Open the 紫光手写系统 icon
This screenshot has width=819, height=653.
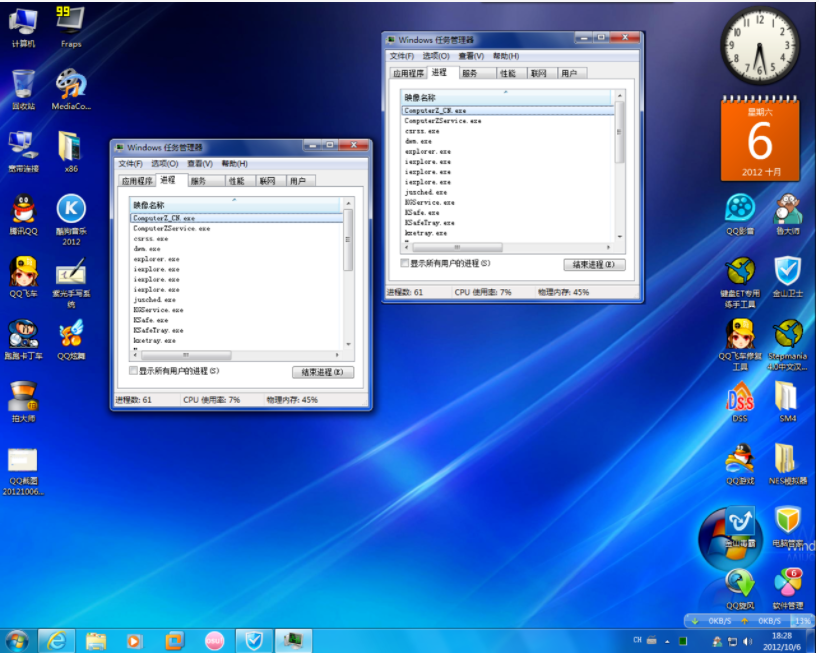point(71,282)
